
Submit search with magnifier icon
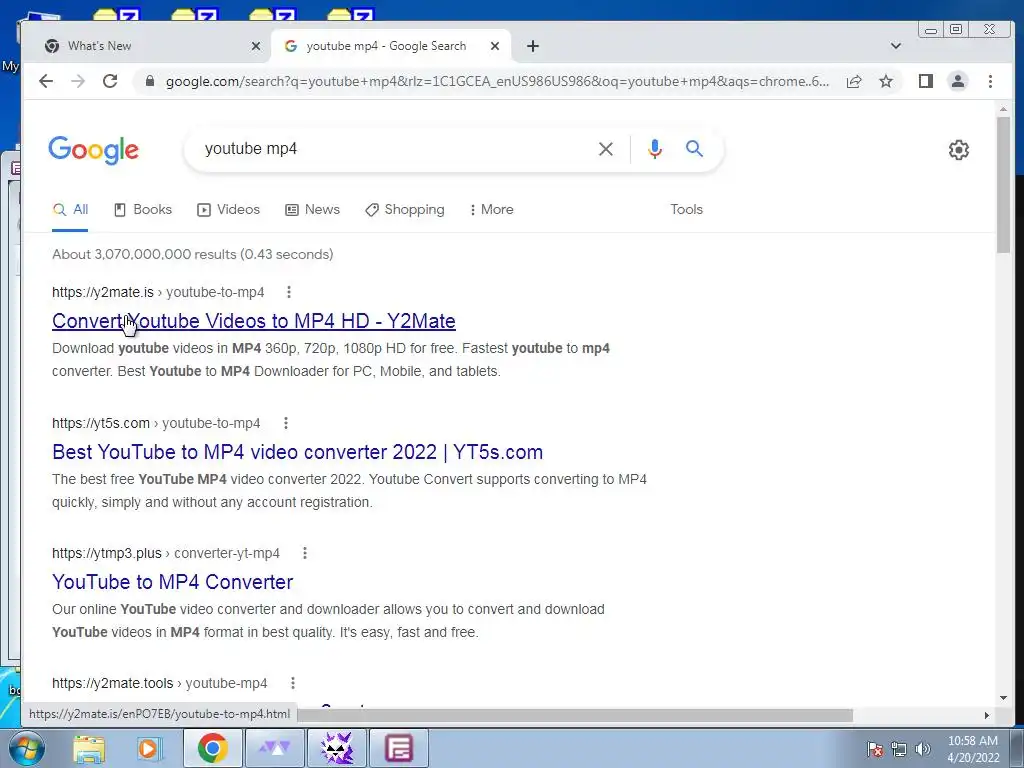694,149
